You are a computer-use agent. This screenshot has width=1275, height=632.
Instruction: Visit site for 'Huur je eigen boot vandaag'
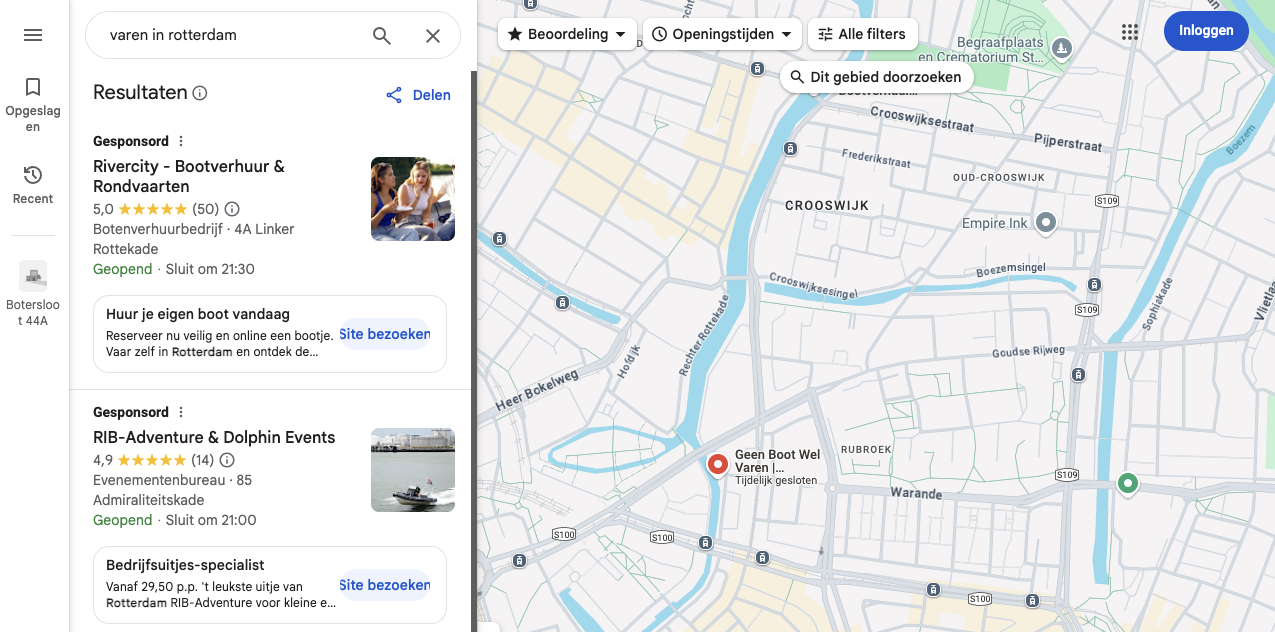point(385,334)
